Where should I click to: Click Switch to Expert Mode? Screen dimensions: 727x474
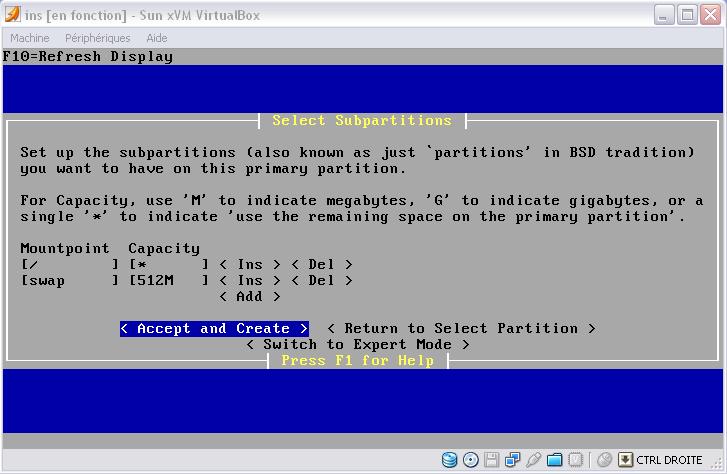358,345
